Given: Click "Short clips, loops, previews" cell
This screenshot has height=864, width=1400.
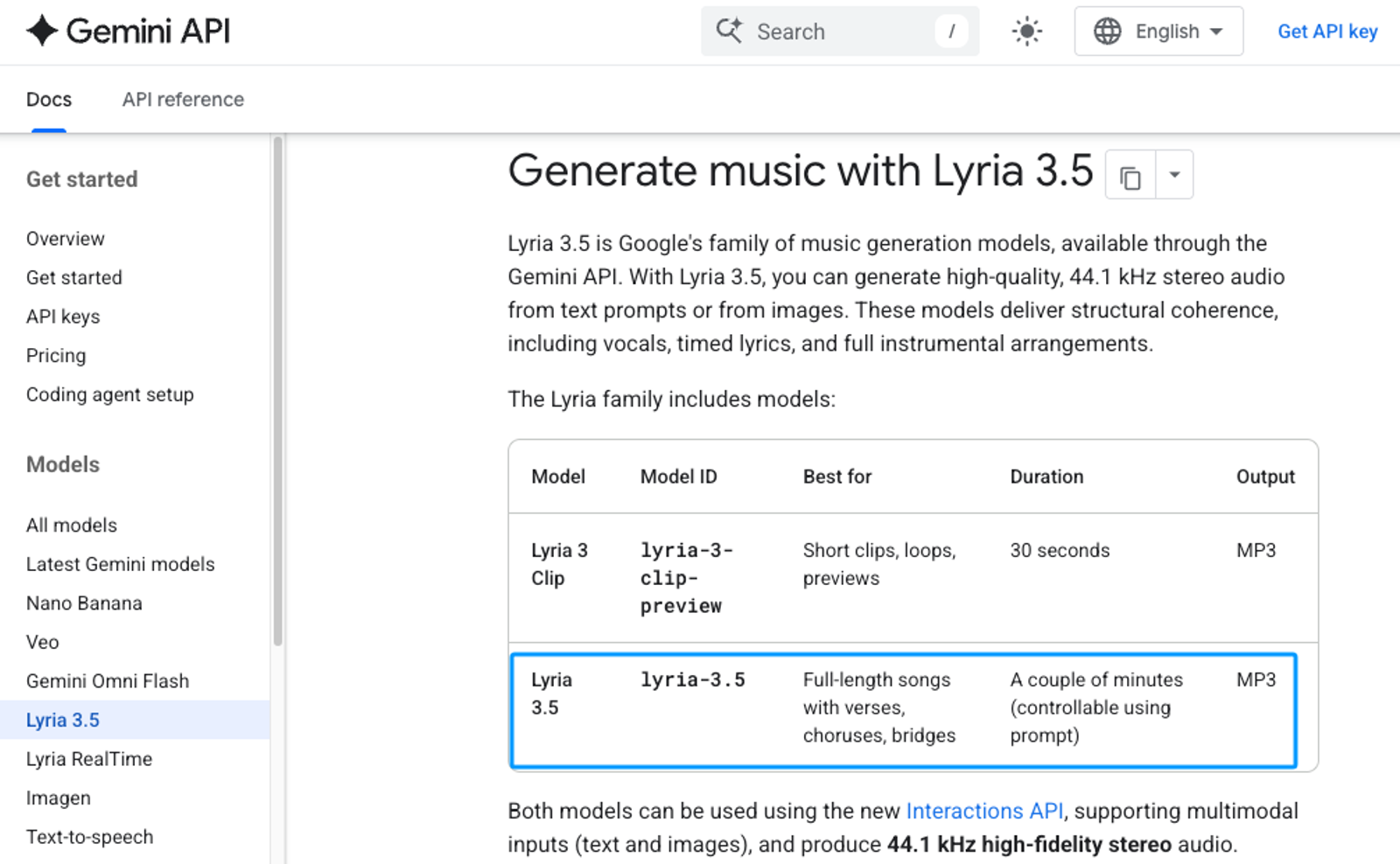Looking at the screenshot, I should 879,564.
